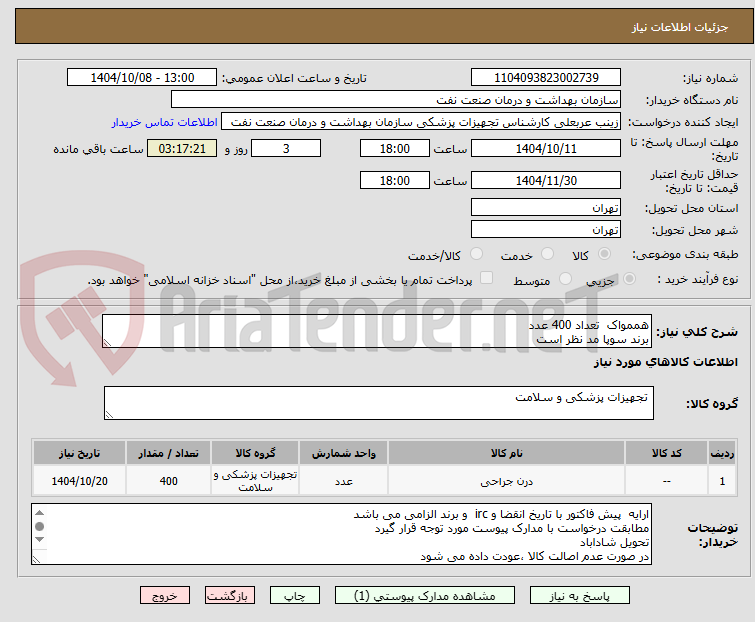Toggle the اسناد خزانه اسلامی payment checkbox

click(487, 278)
